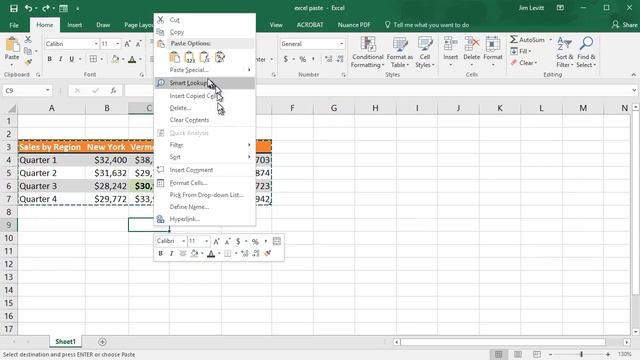Click the Redo arrow icon

pyautogui.click(x=45, y=8)
